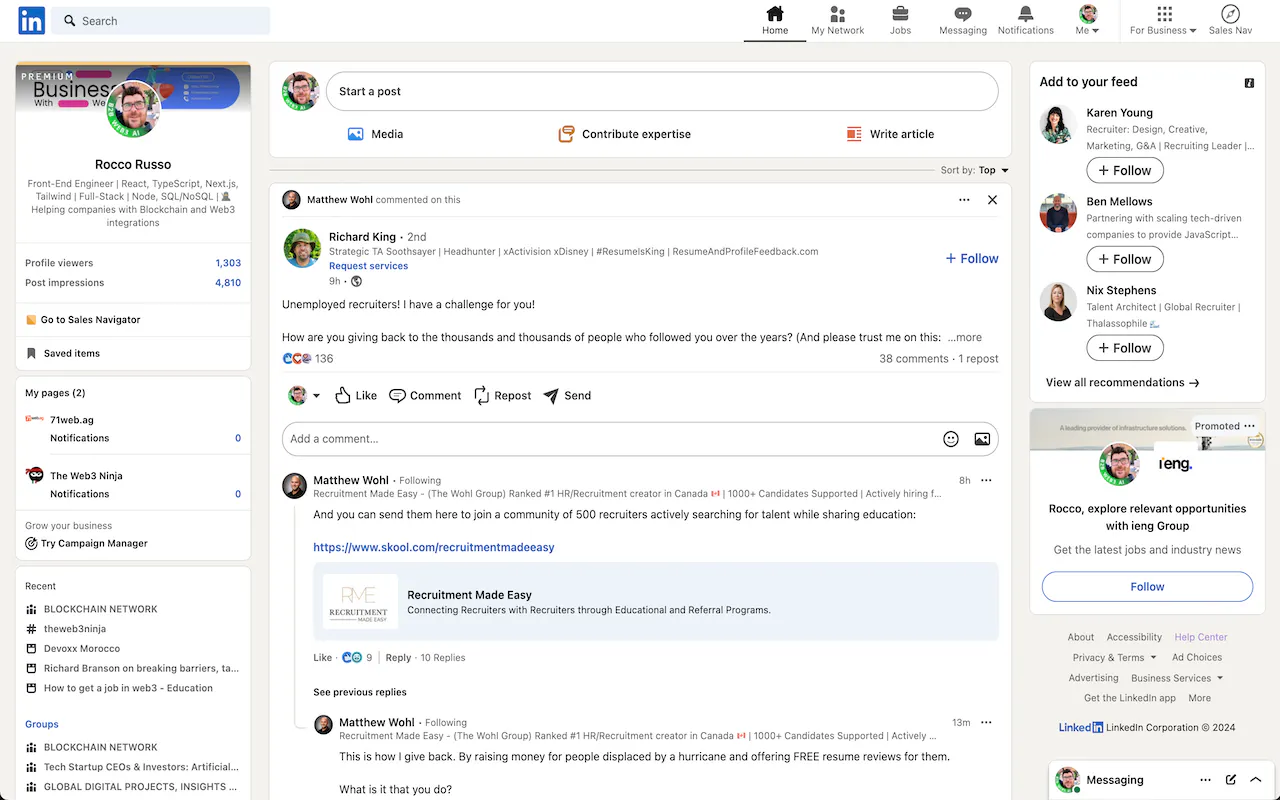Open the My Network tab

pos(838,21)
